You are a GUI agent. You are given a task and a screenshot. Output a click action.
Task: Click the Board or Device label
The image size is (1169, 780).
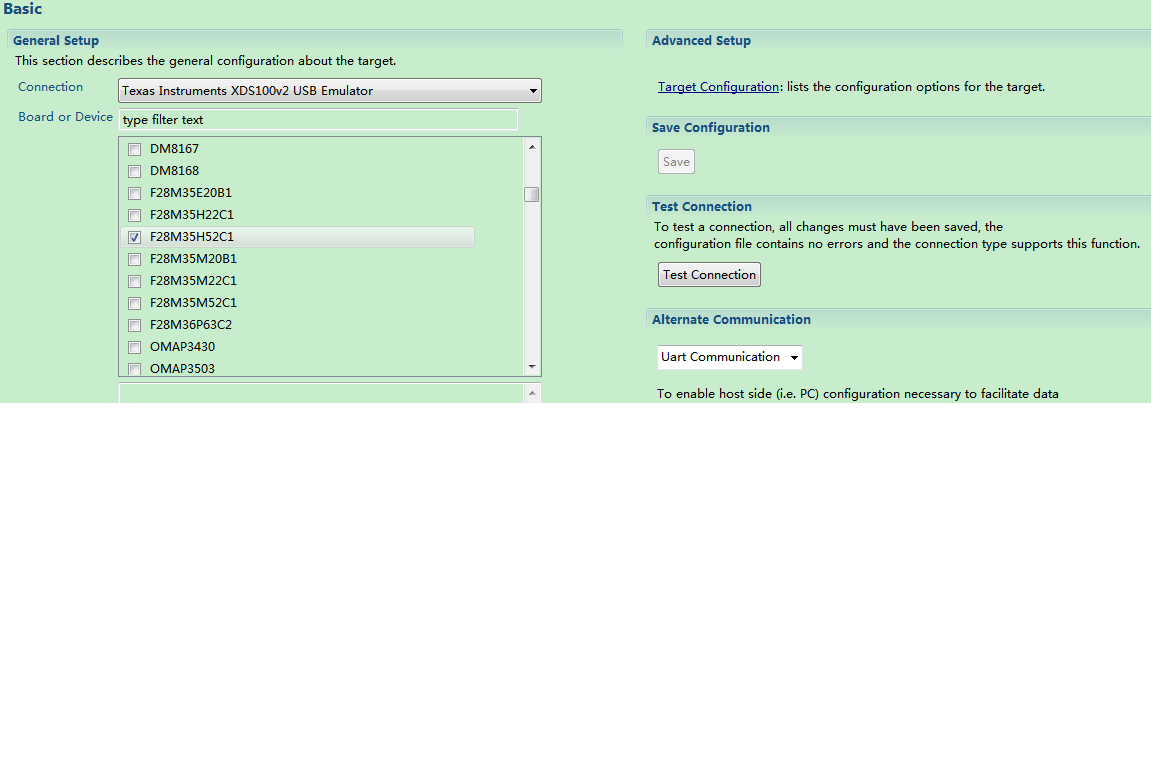pyautogui.click(x=66, y=116)
